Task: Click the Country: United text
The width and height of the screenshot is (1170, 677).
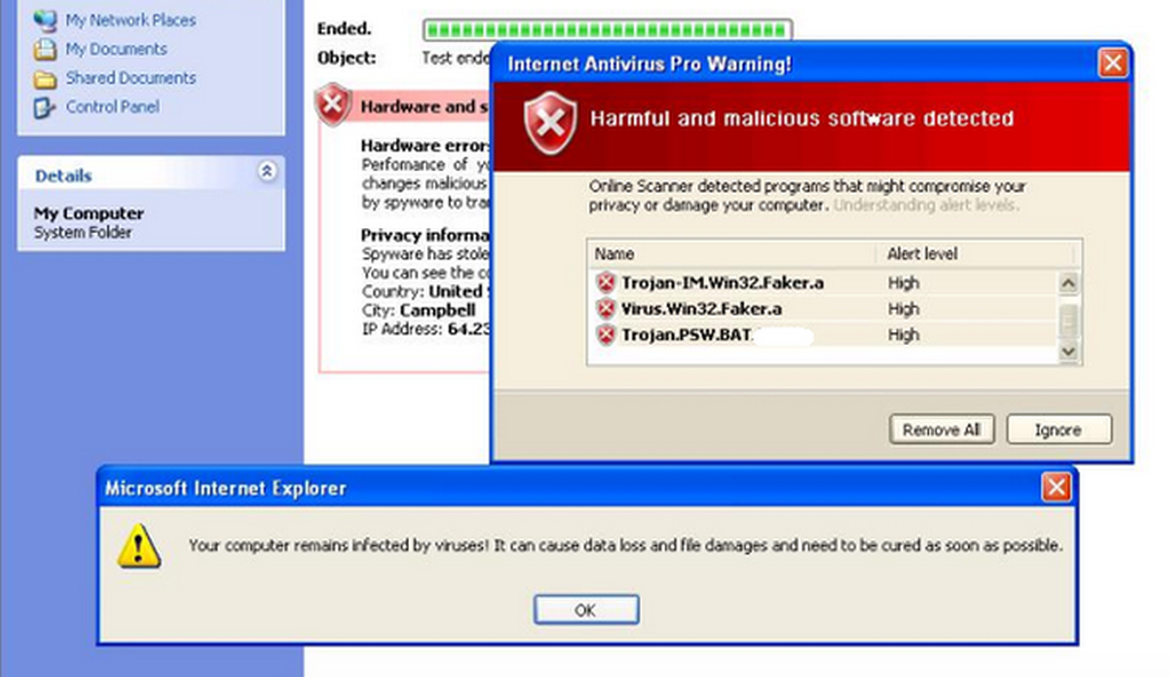Action: [x=427, y=292]
